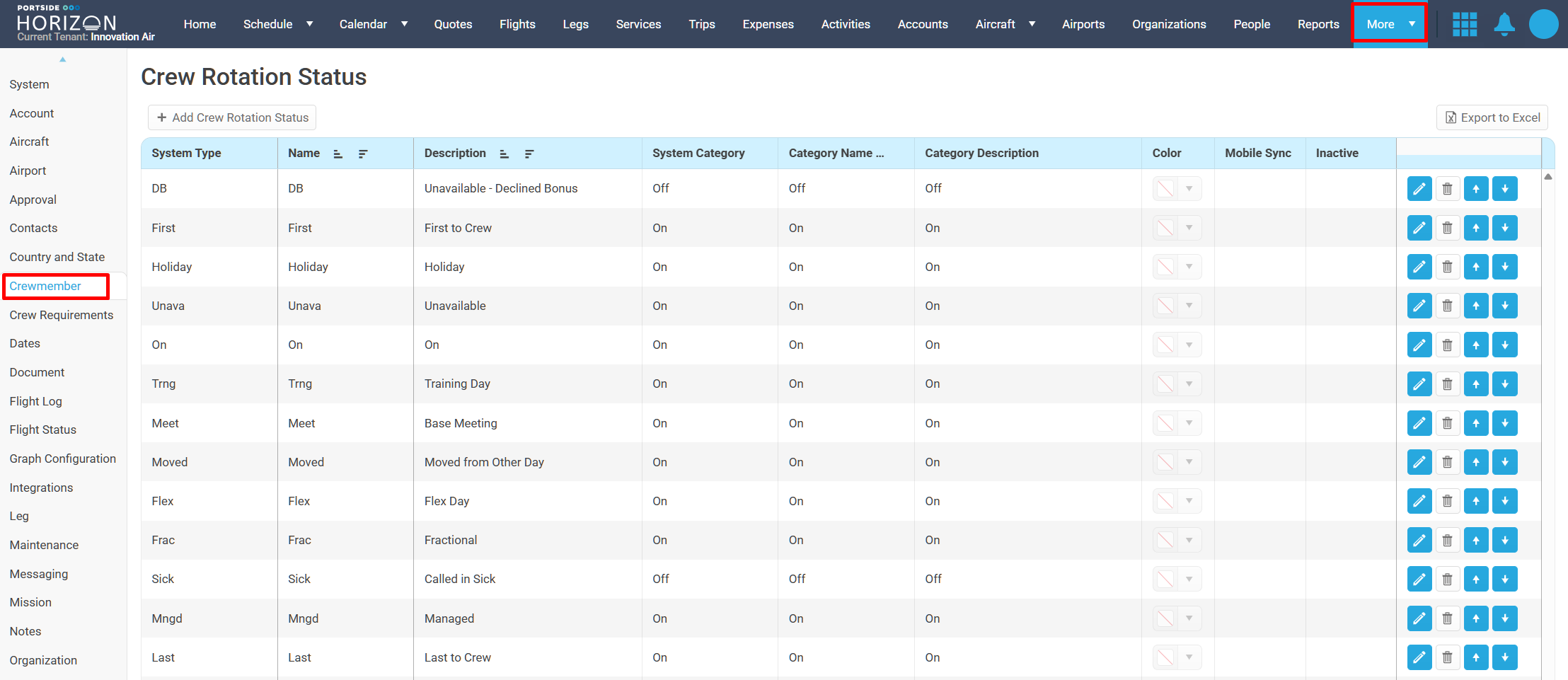Select Crew Requirements in the sidebar
The width and height of the screenshot is (1568, 680).
coord(62,315)
